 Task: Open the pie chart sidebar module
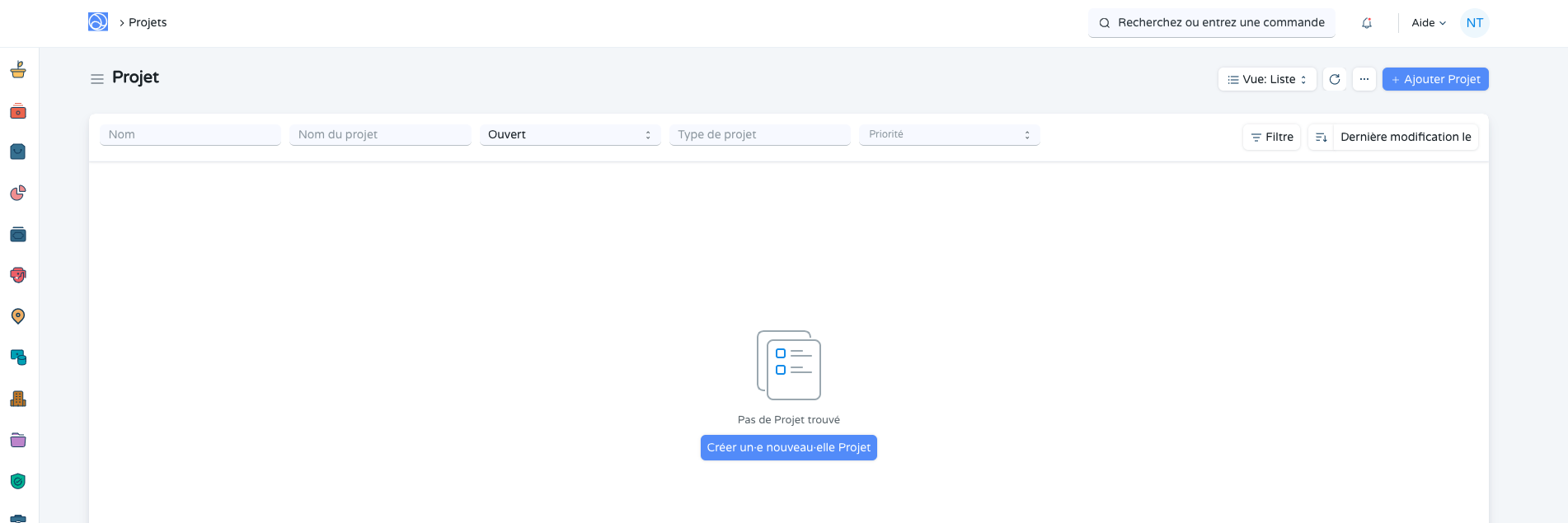(x=18, y=193)
